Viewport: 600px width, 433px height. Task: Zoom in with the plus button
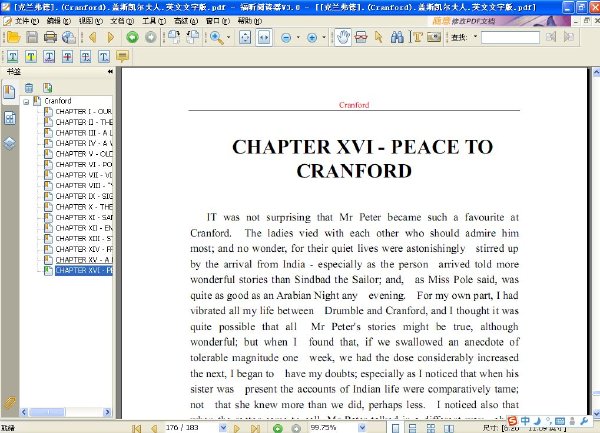(312, 37)
